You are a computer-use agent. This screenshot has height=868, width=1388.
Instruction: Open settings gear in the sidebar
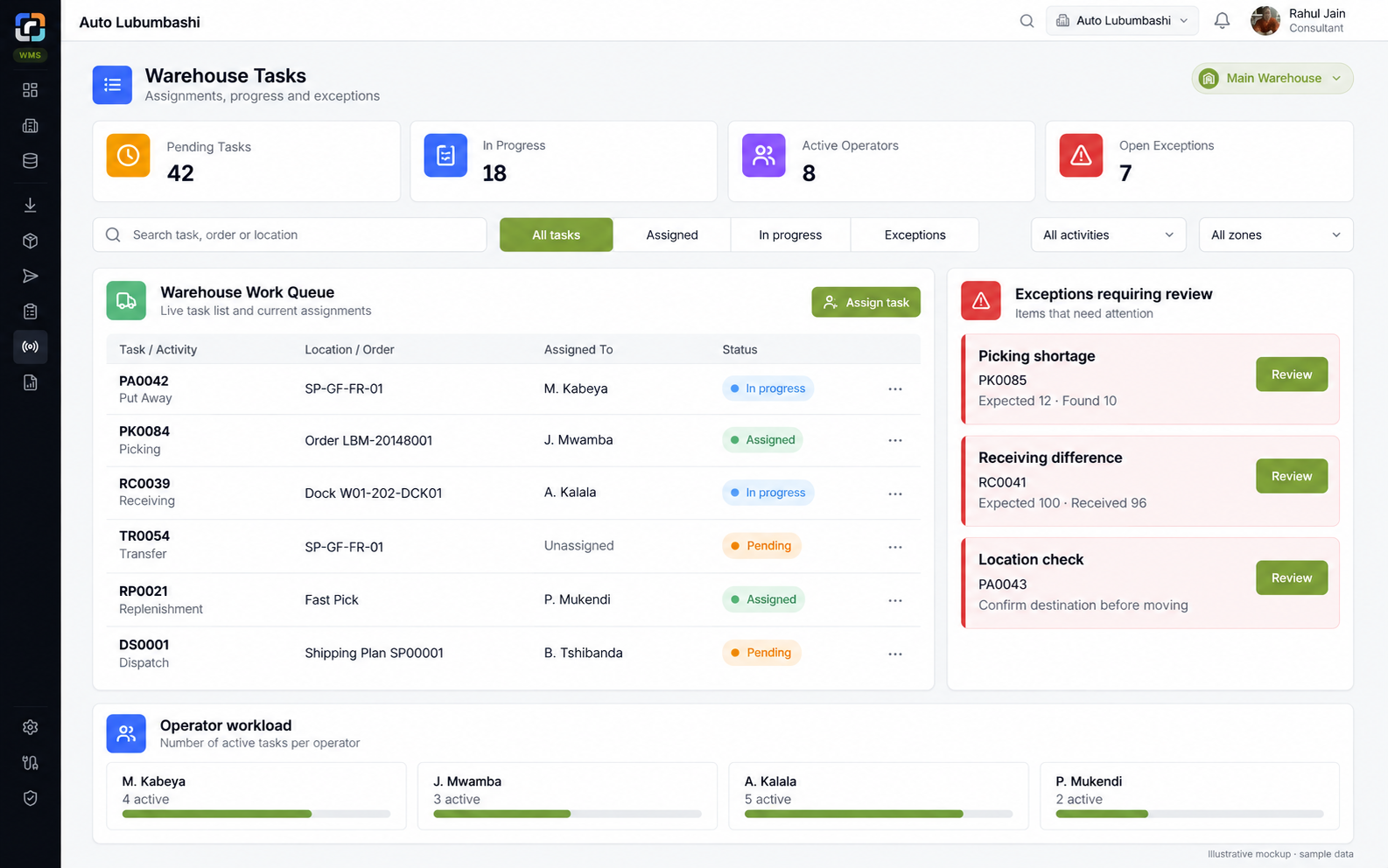tap(30, 727)
